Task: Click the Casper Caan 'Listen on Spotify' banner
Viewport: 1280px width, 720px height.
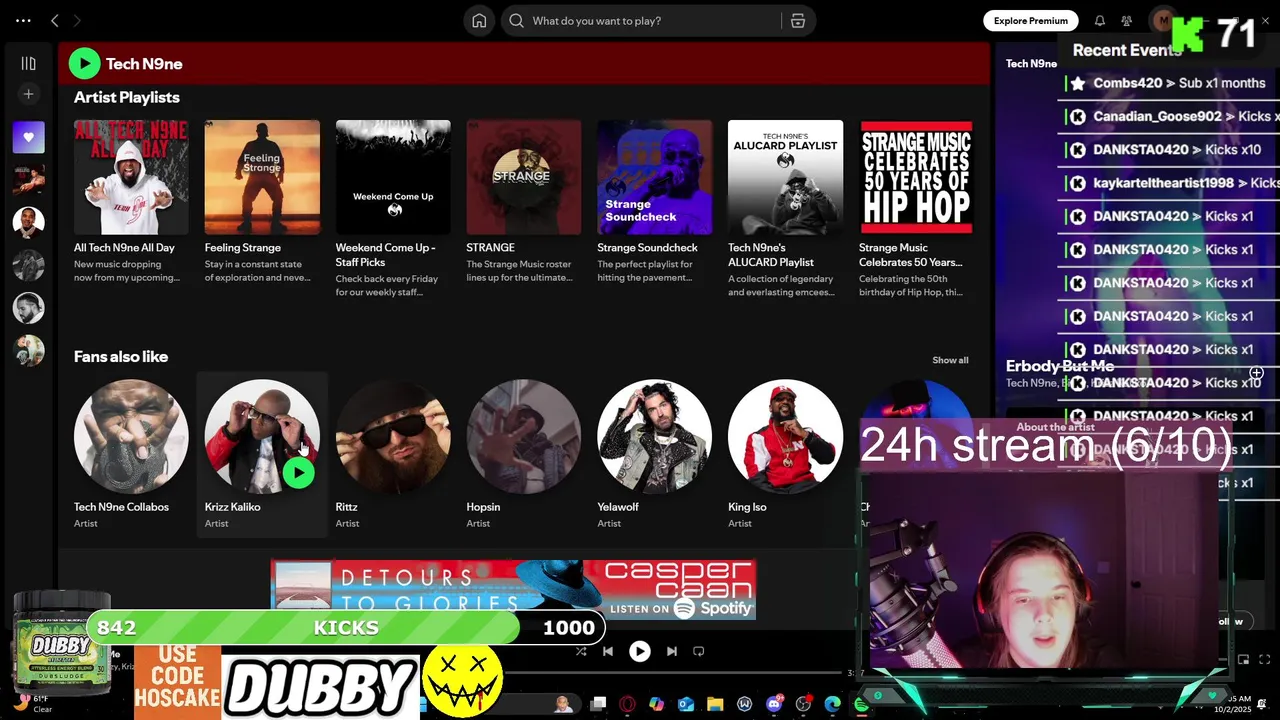Action: (513, 589)
